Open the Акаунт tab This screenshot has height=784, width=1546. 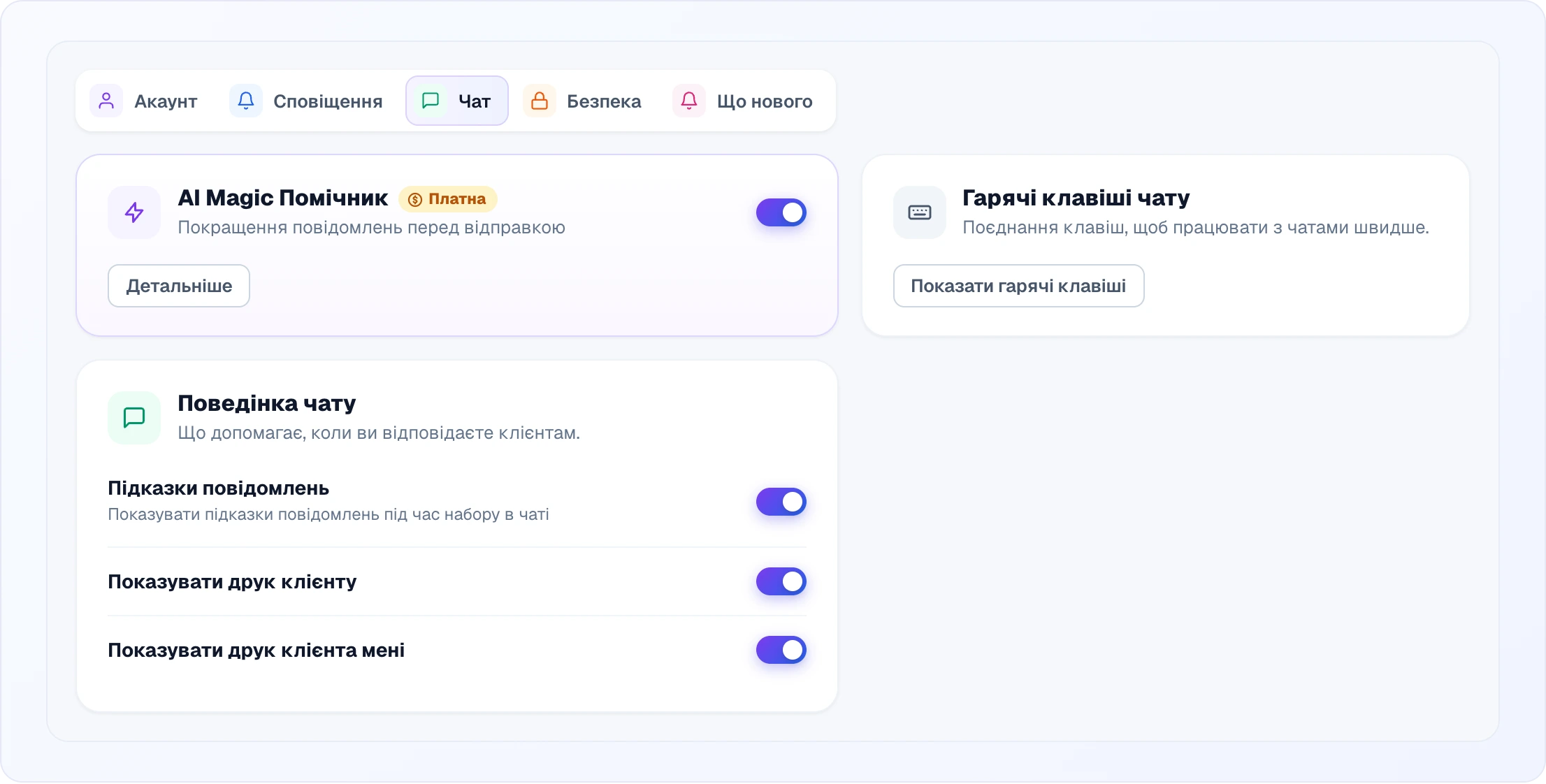coord(145,101)
